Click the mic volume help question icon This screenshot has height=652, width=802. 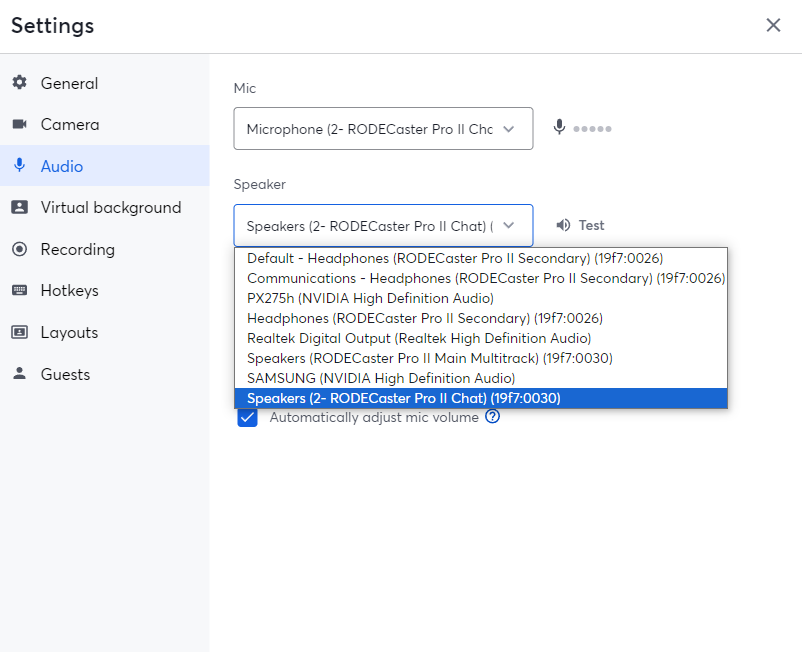[x=493, y=417]
